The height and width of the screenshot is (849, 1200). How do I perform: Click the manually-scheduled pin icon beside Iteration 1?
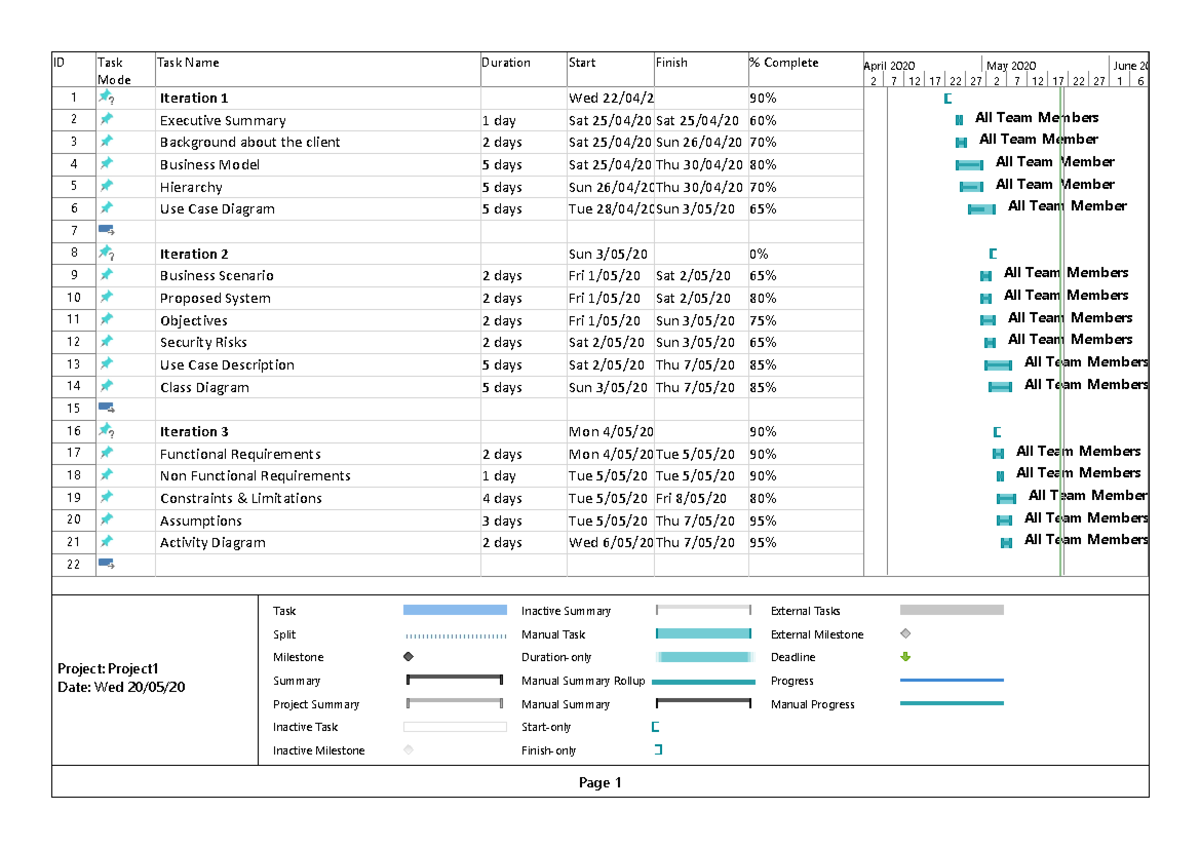pos(107,98)
